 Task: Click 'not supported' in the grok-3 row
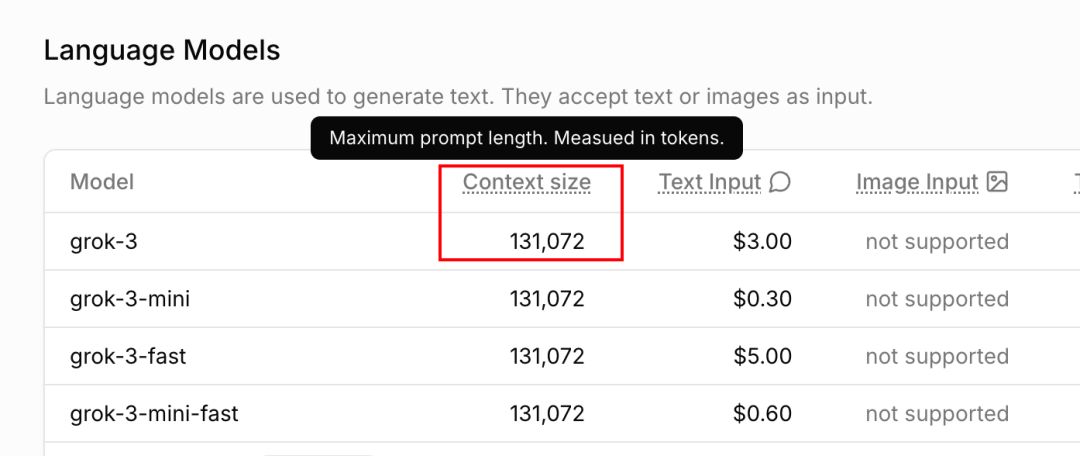[937, 241]
